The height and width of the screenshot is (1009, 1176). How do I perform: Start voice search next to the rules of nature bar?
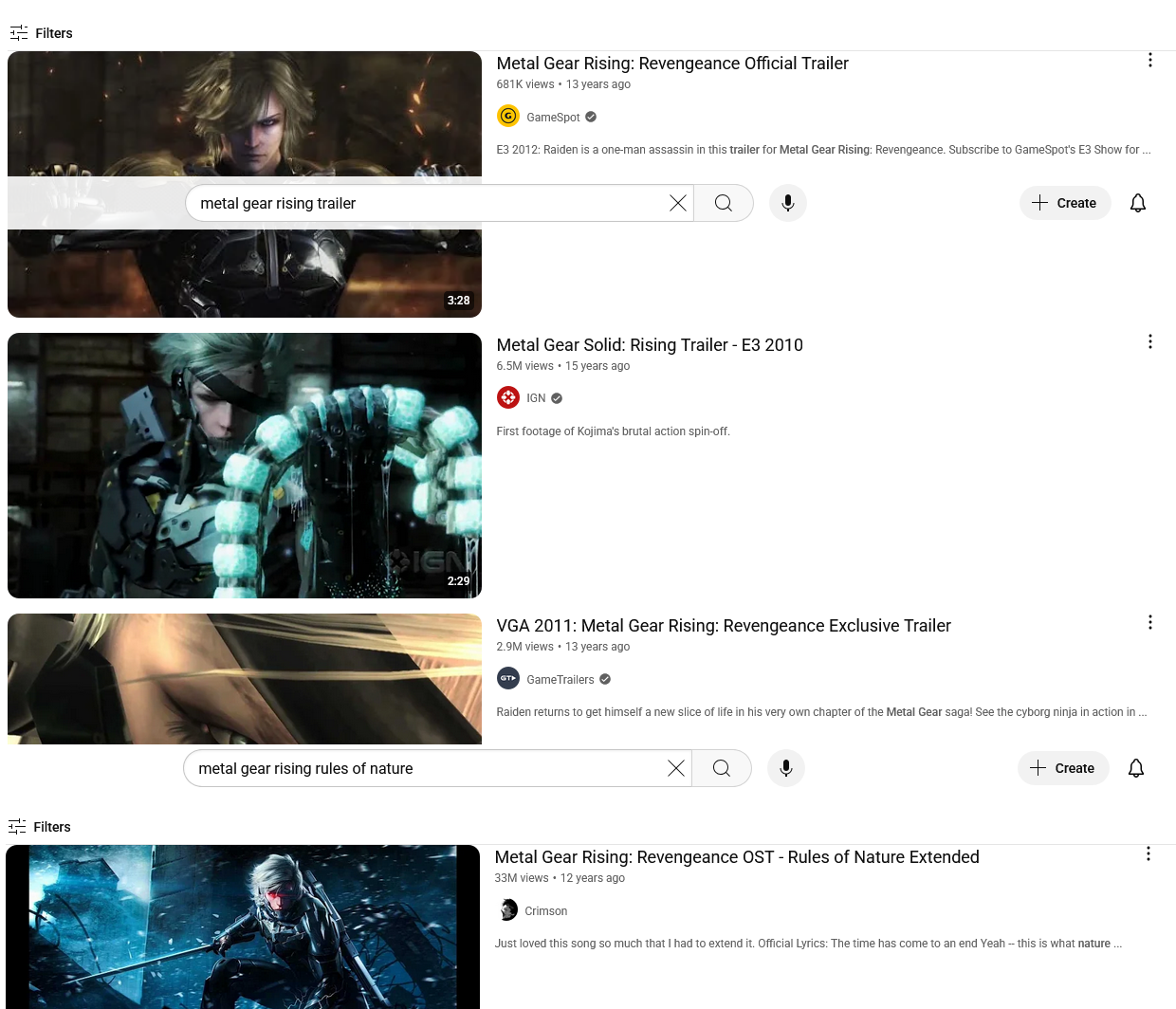[x=786, y=768]
